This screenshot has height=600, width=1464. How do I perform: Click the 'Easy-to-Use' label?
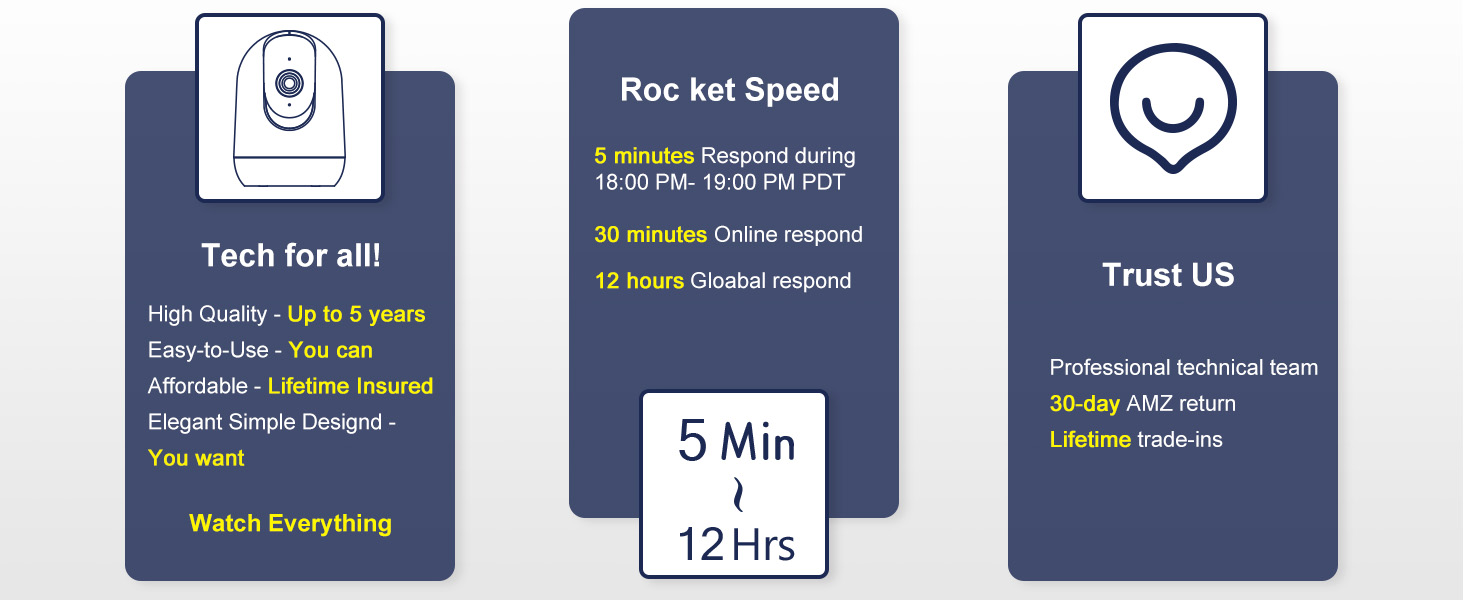pos(208,350)
